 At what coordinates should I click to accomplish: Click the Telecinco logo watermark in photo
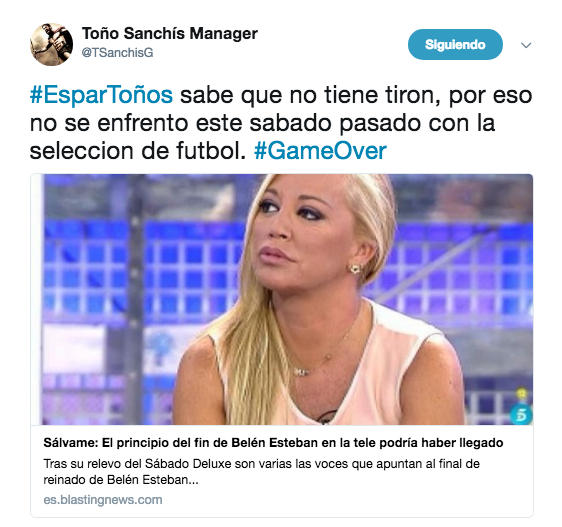coord(521,414)
